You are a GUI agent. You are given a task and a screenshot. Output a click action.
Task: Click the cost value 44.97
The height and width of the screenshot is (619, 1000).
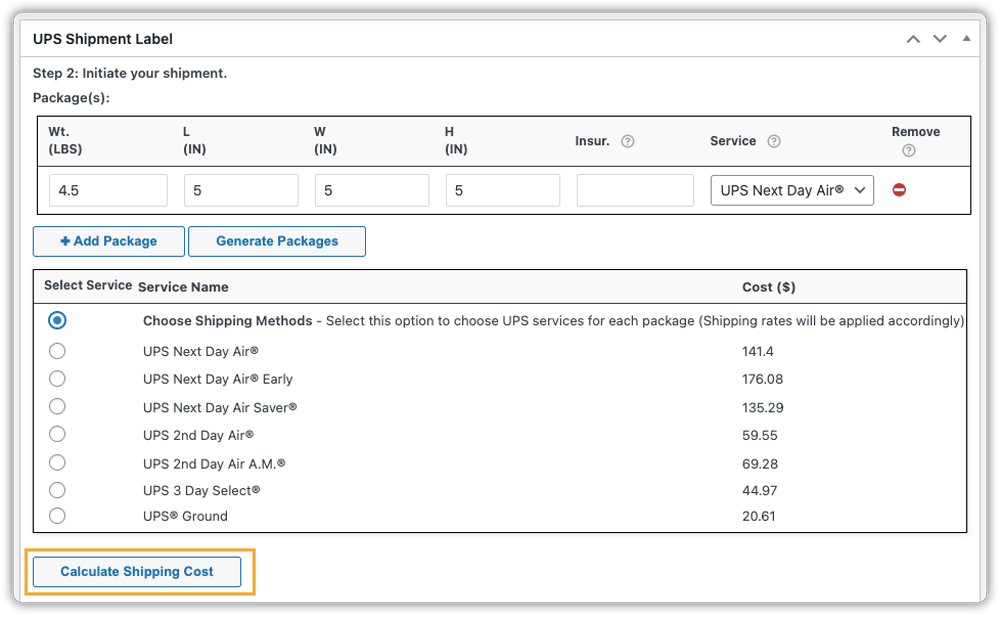pos(760,491)
